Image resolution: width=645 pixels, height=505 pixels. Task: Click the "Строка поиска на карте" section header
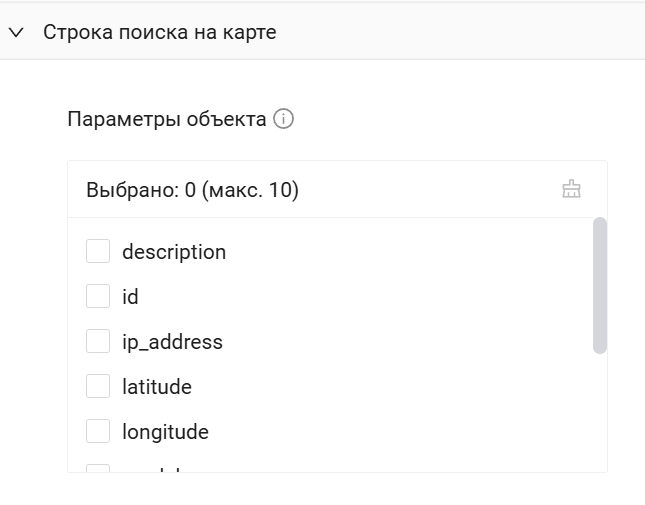click(160, 32)
